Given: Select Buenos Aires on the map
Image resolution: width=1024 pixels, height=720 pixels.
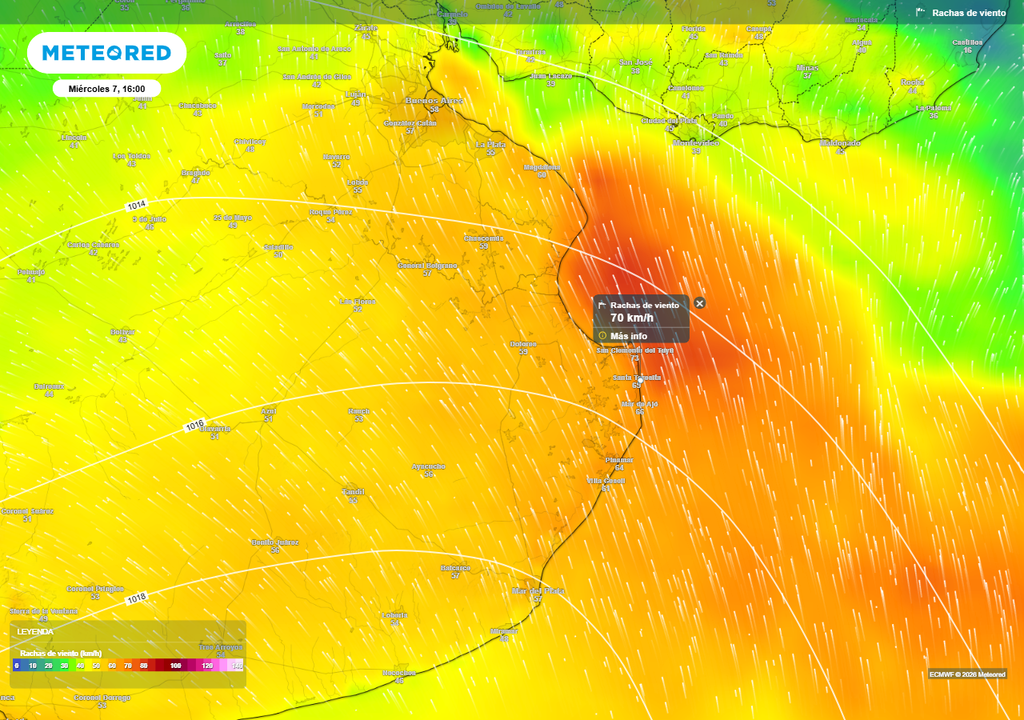Looking at the screenshot, I should (435, 101).
